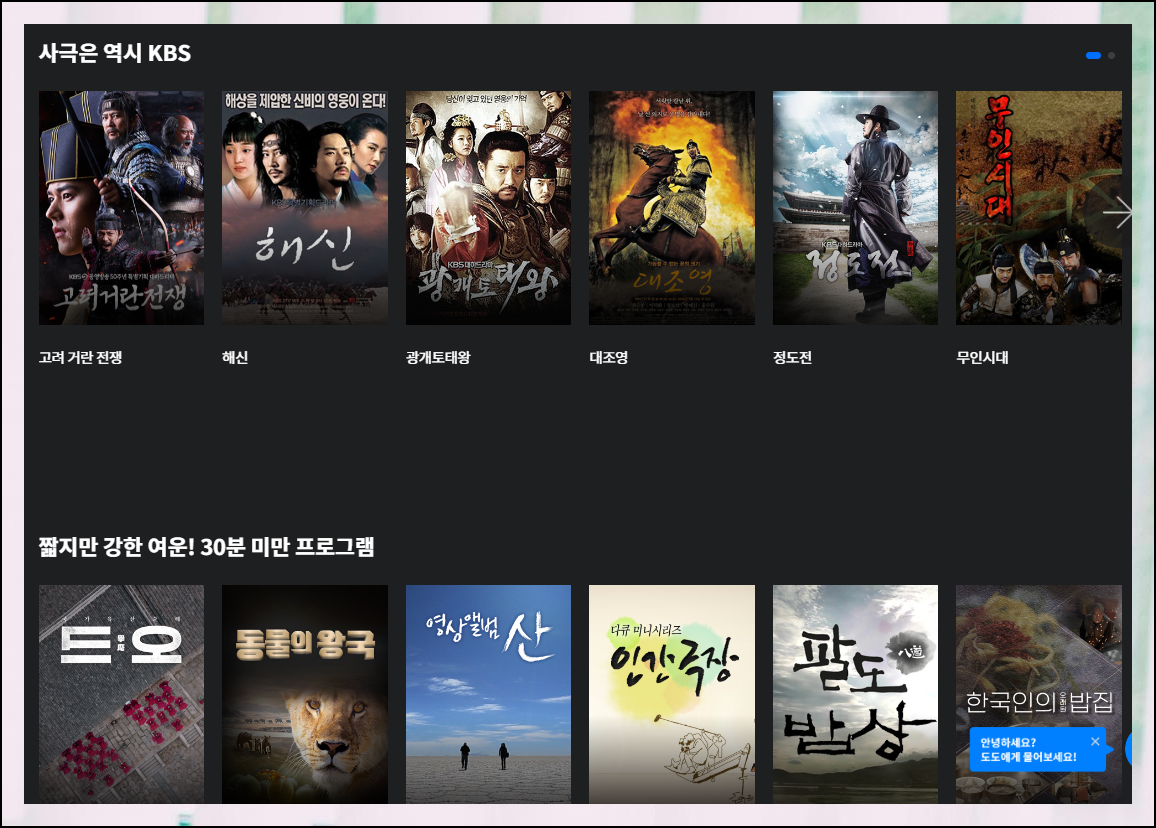Open the 해신 drama poster
This screenshot has width=1156, height=828.
coord(304,208)
